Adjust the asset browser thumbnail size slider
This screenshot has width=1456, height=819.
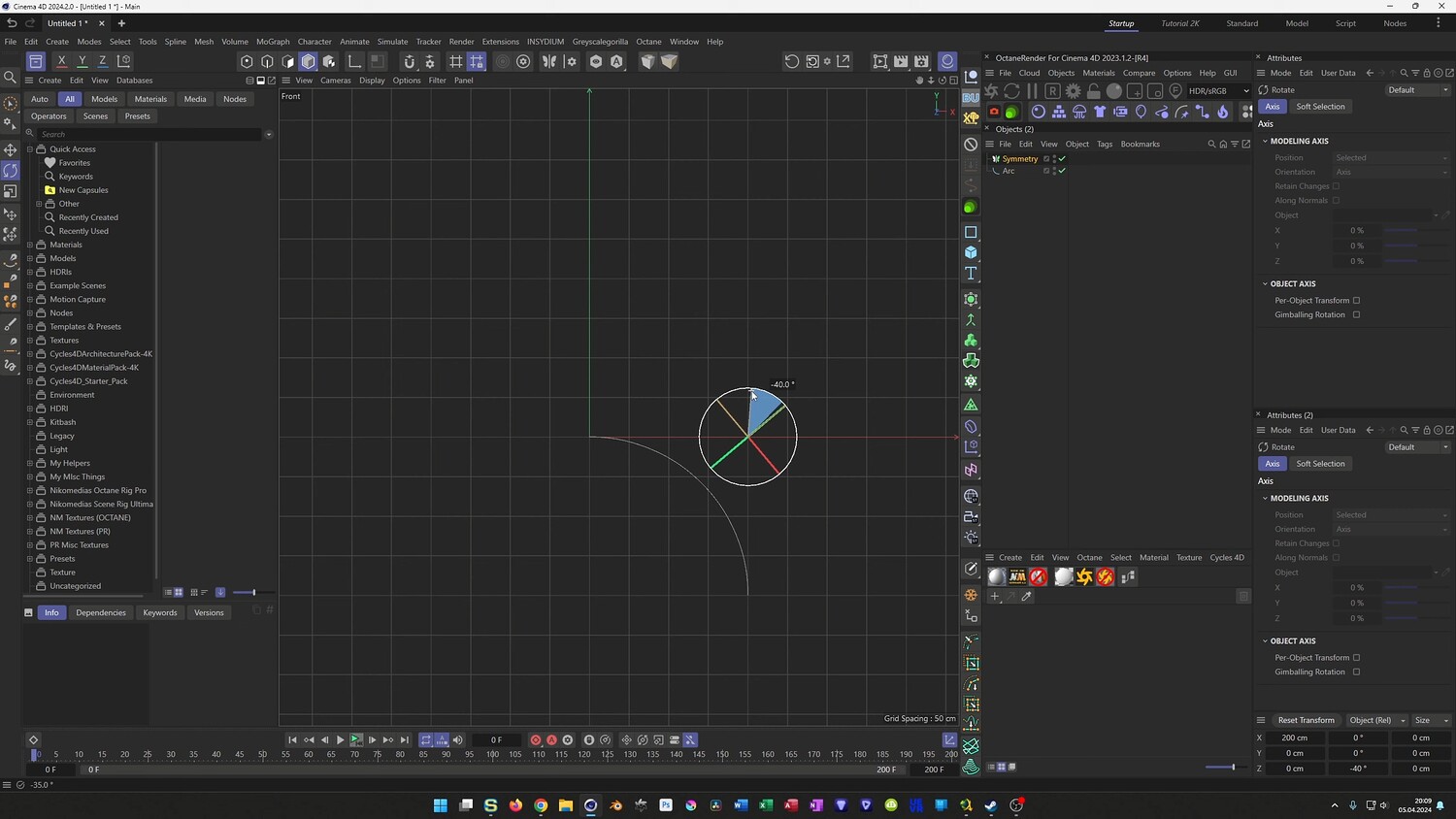click(253, 592)
